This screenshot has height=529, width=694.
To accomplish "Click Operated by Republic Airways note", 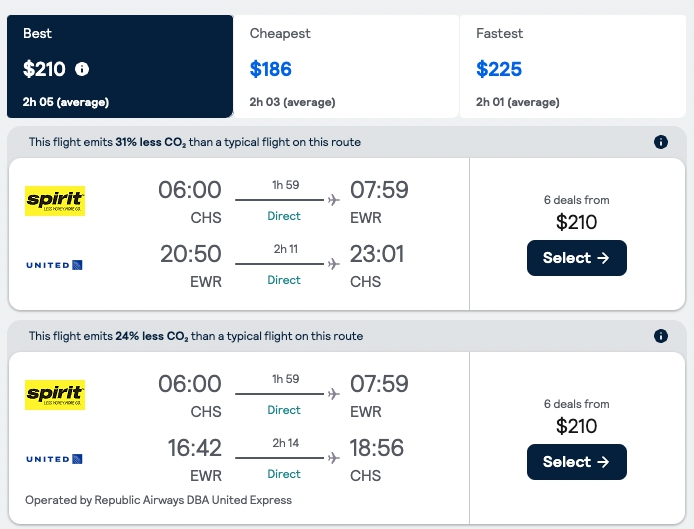I will 160,500.
